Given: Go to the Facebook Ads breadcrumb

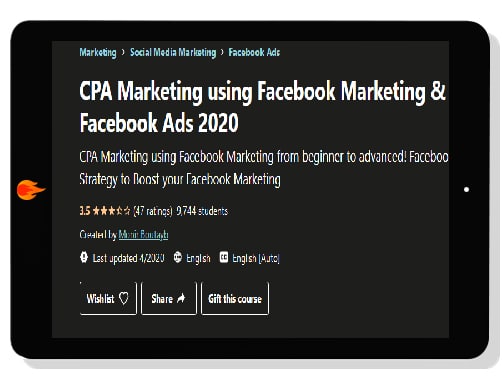Looking at the screenshot, I should (x=254, y=52).
